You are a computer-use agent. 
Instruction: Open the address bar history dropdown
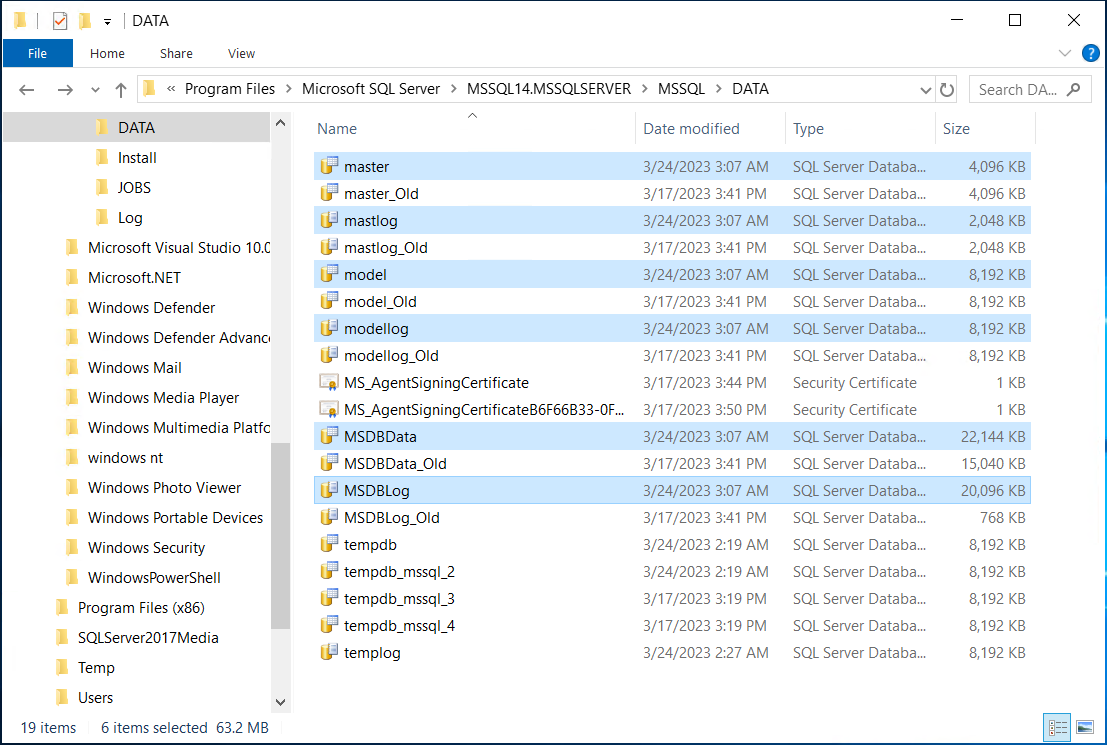925,89
